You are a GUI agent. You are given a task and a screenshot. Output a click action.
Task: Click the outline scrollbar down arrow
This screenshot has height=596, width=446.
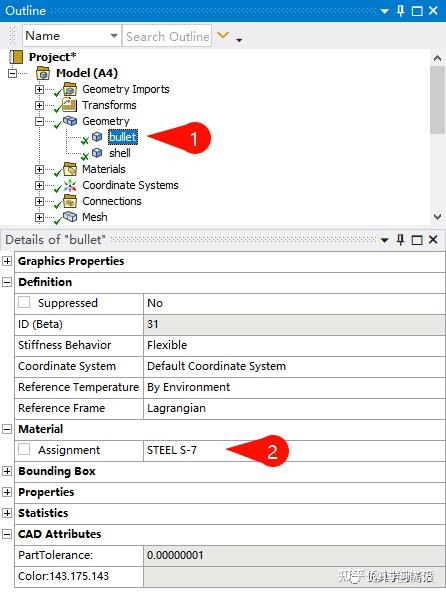[x=437, y=217]
